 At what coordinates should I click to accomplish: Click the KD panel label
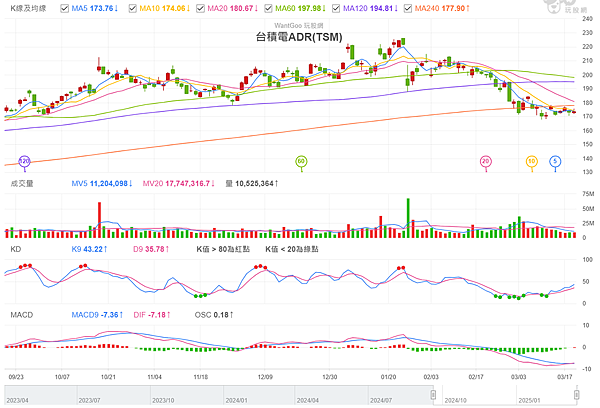pos(16,249)
